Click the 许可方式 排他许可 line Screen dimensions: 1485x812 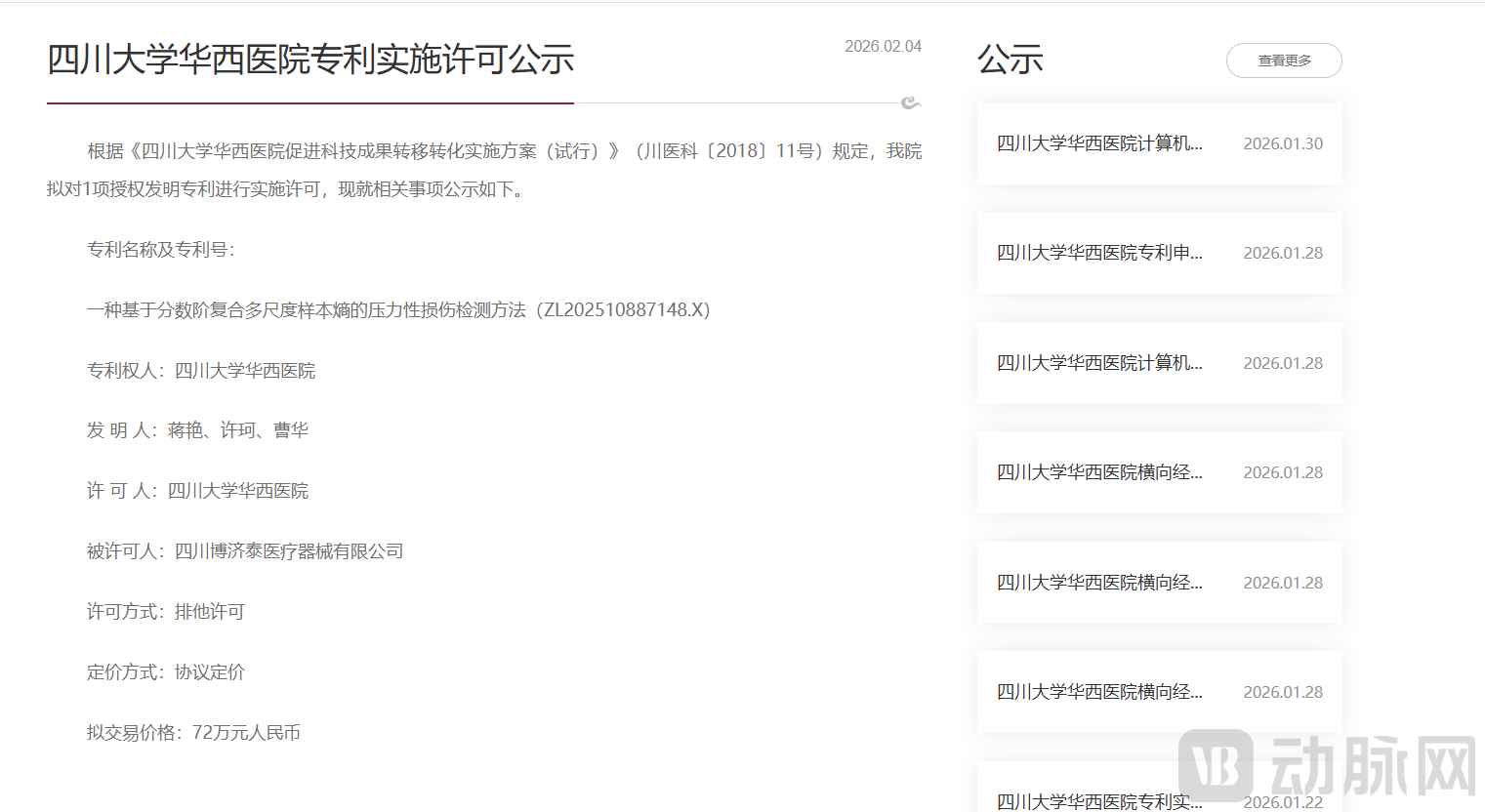click(x=166, y=612)
